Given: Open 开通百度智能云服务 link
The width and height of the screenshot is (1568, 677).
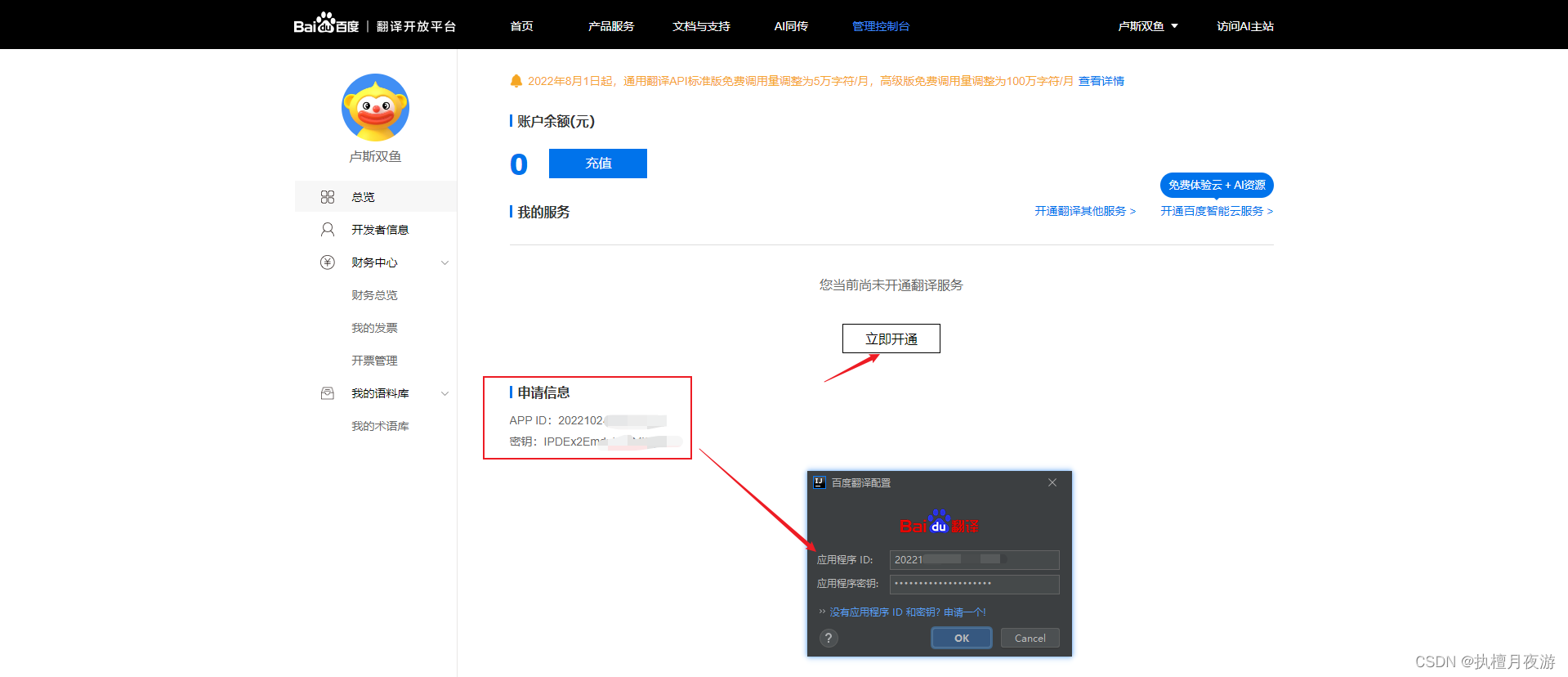Looking at the screenshot, I should point(1217,211).
